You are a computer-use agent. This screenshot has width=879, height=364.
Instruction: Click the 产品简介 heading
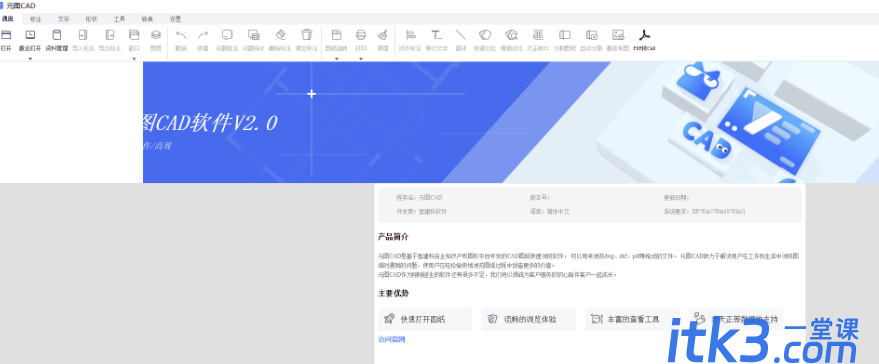pyautogui.click(x=394, y=237)
